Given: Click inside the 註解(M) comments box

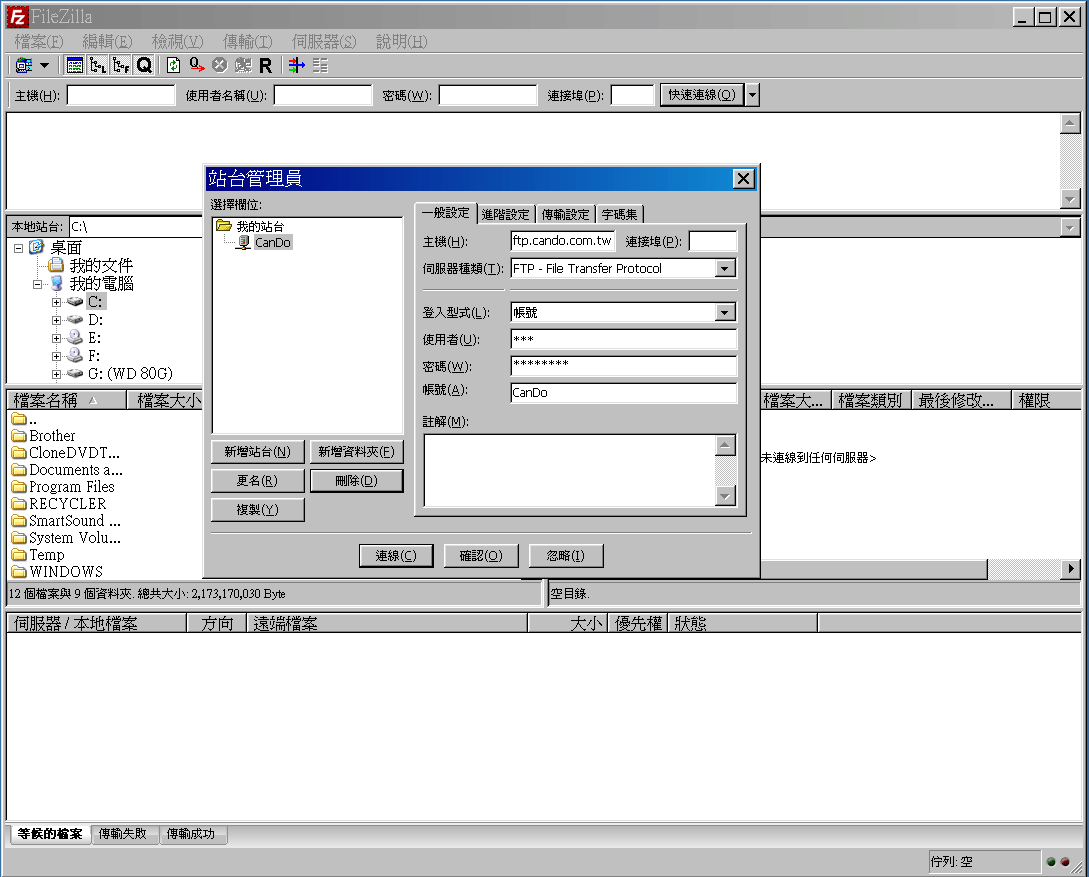Looking at the screenshot, I should [x=570, y=470].
